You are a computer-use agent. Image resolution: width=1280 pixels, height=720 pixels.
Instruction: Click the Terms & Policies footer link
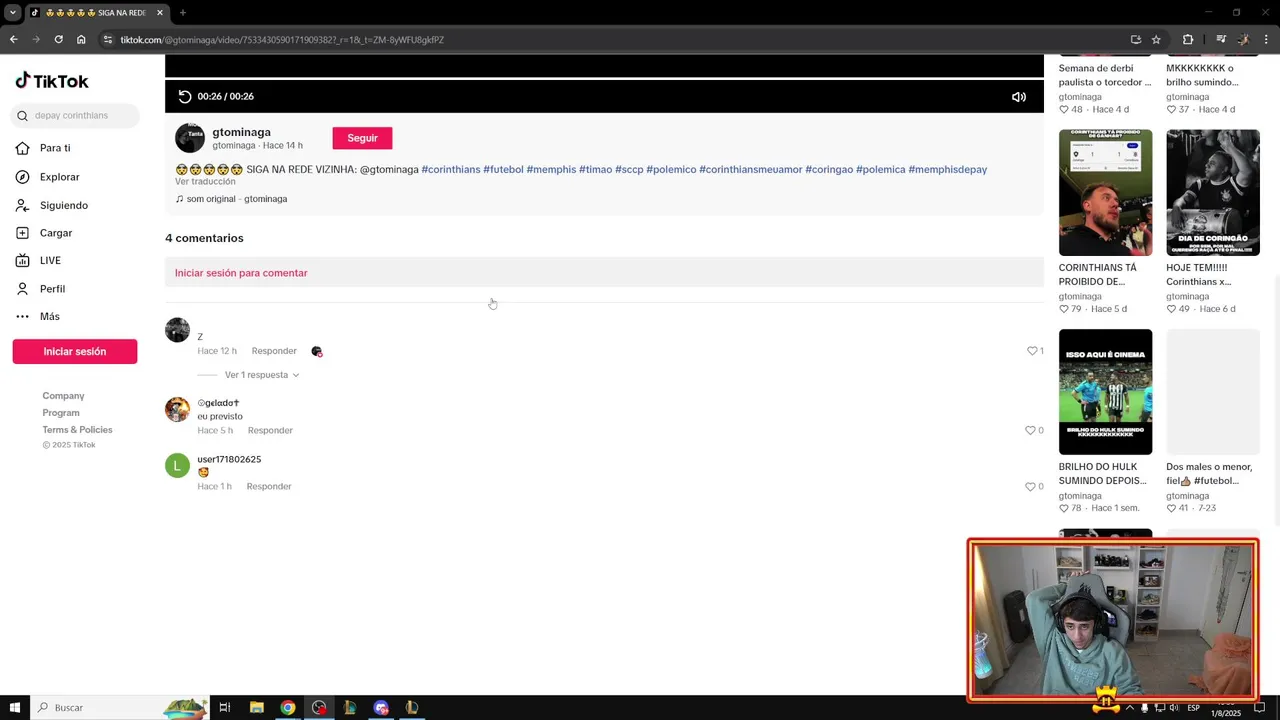click(77, 430)
